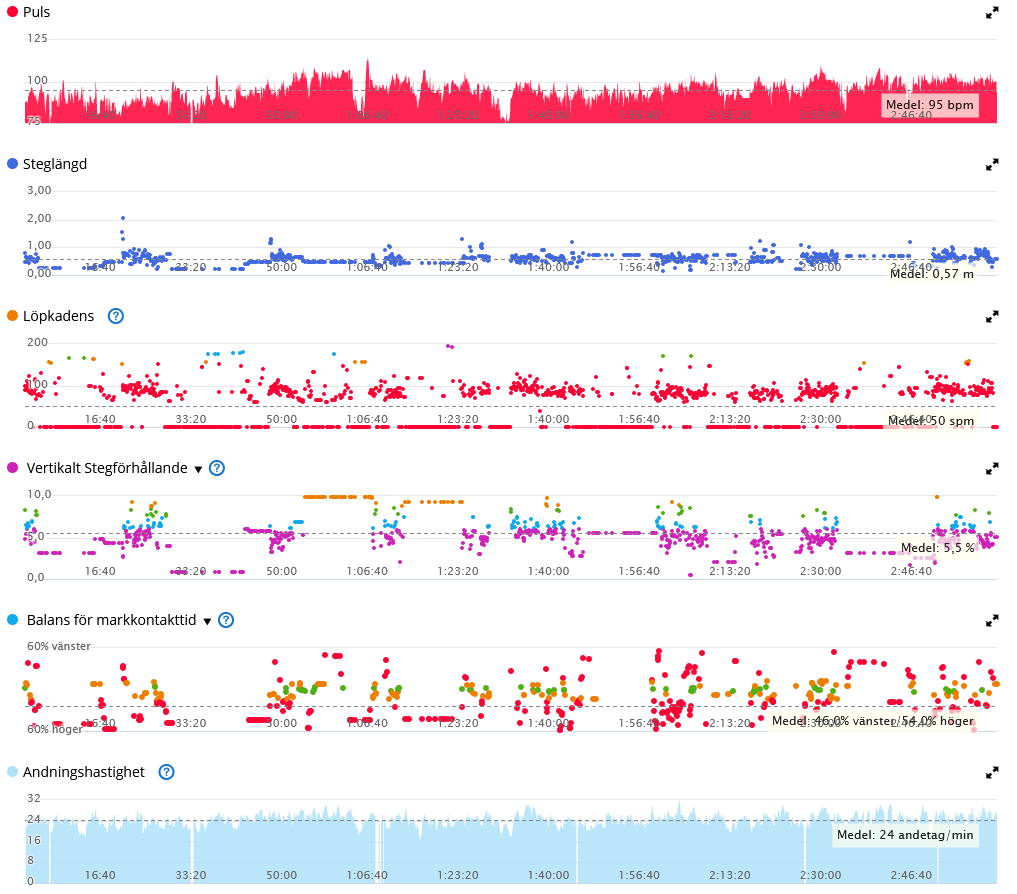Open the Balans för markkontakttid metric dropdown
This screenshot has height=894, width=1017.
207,621
